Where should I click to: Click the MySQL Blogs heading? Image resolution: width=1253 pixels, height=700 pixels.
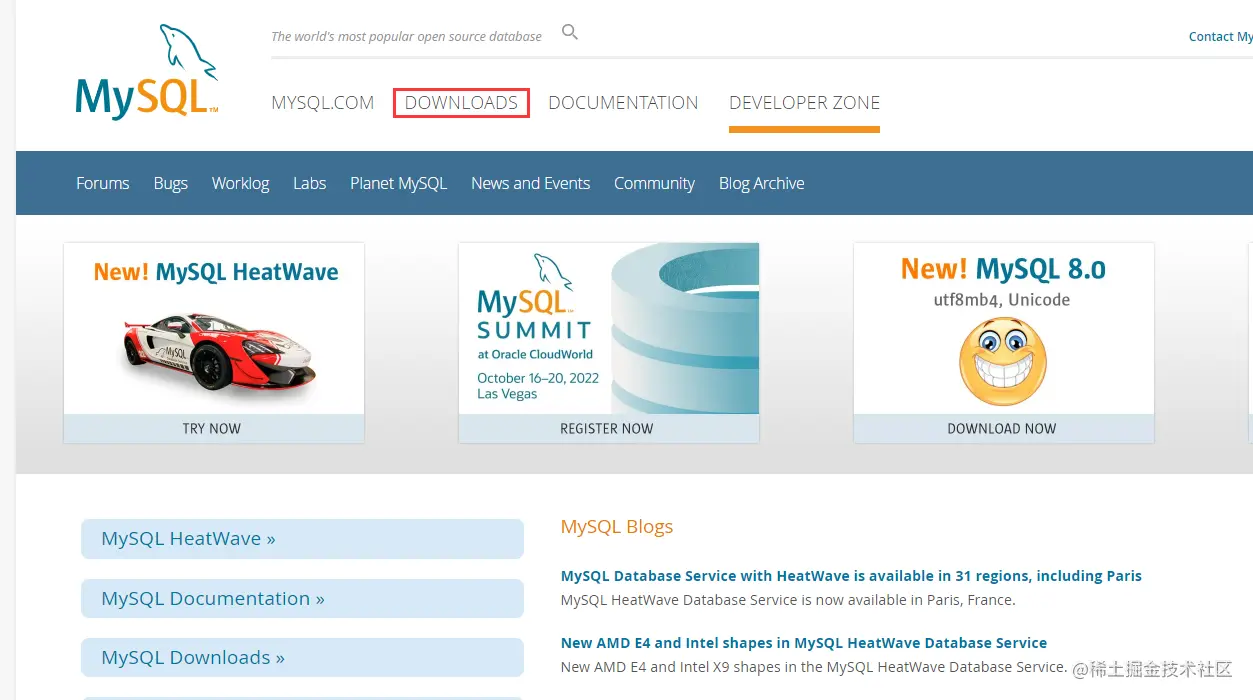point(617,527)
